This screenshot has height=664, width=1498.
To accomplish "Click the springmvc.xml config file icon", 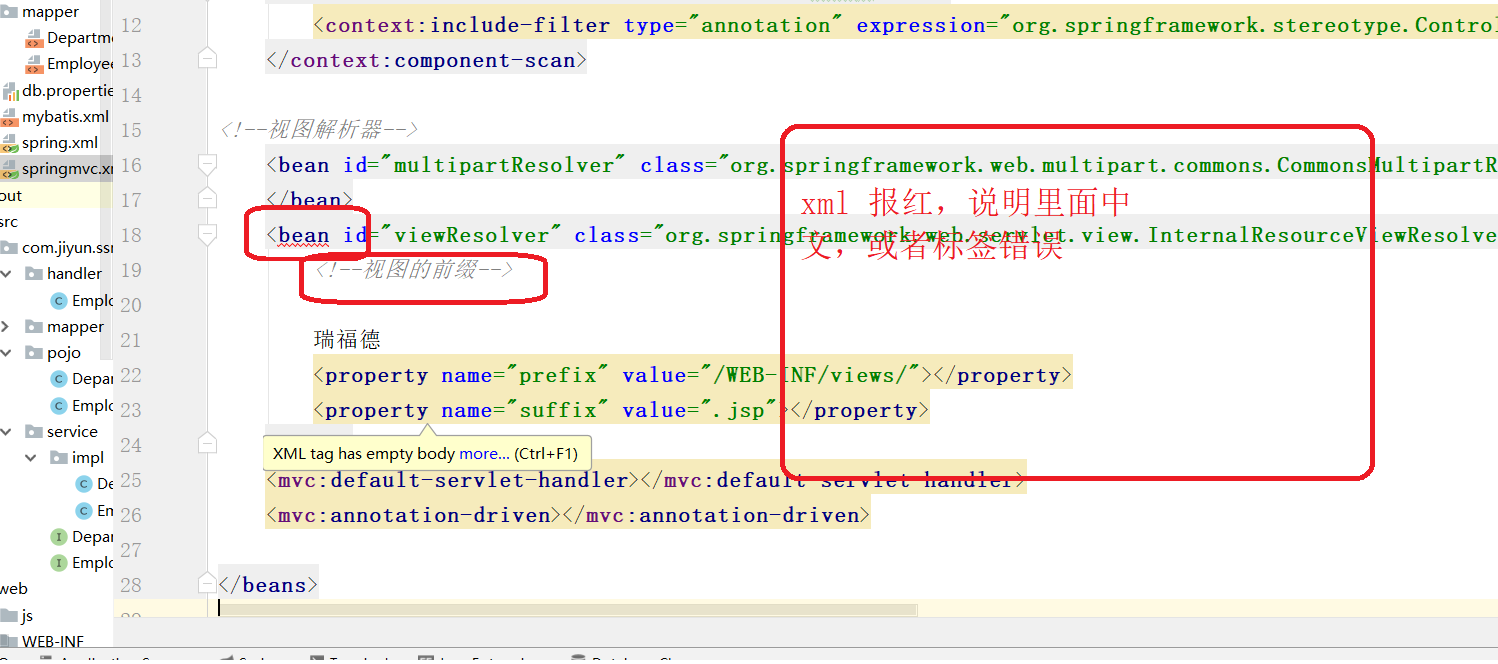I will tap(10, 169).
